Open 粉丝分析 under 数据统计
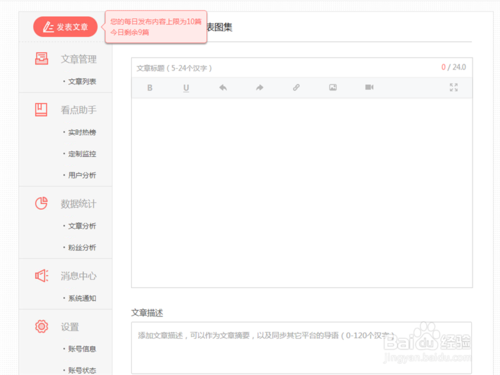The height and width of the screenshot is (375, 500). 82,247
